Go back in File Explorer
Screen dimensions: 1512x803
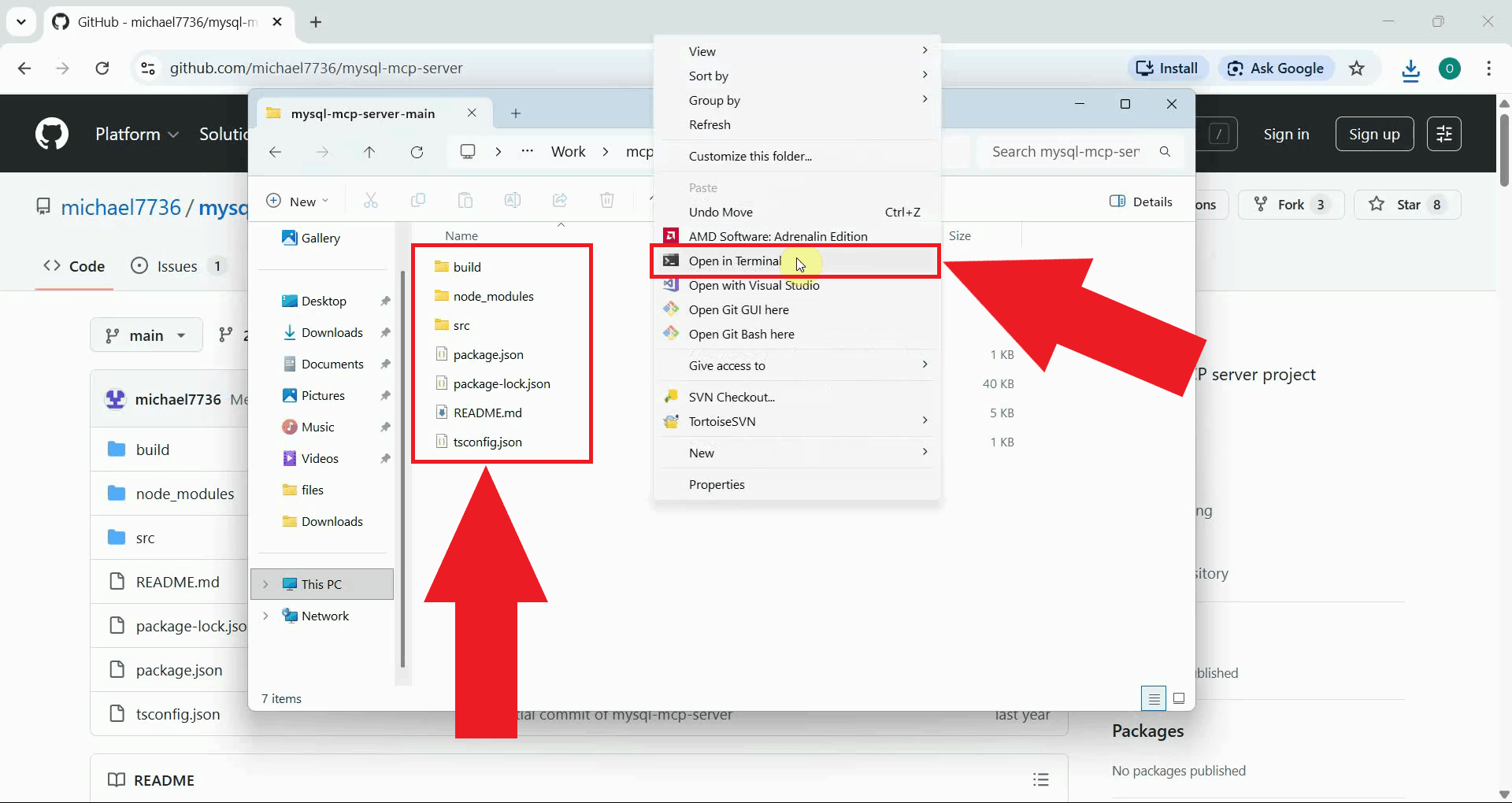[x=275, y=152]
